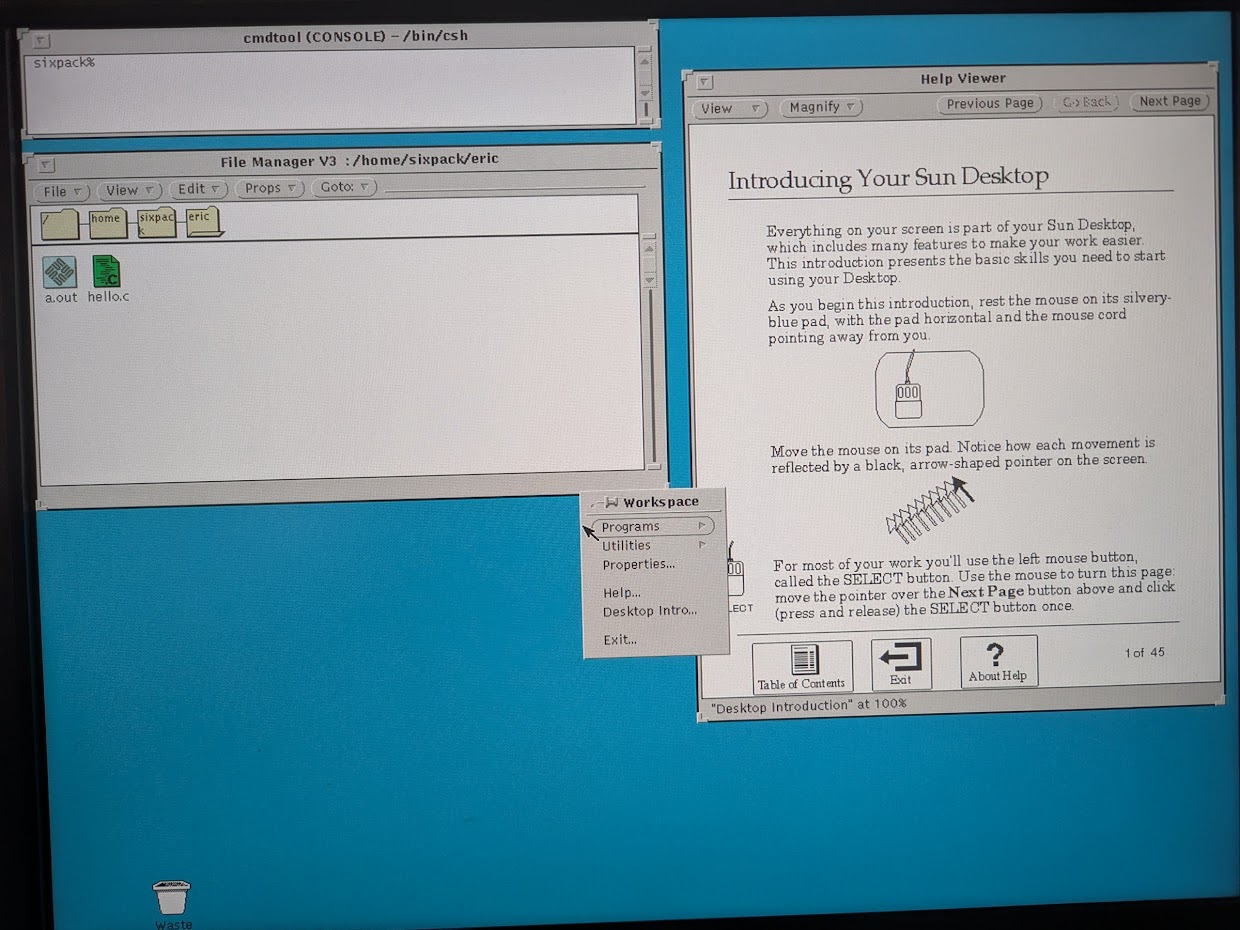Open File Manager window menu button
Image resolution: width=1240 pixels, height=930 pixels.
[46, 165]
